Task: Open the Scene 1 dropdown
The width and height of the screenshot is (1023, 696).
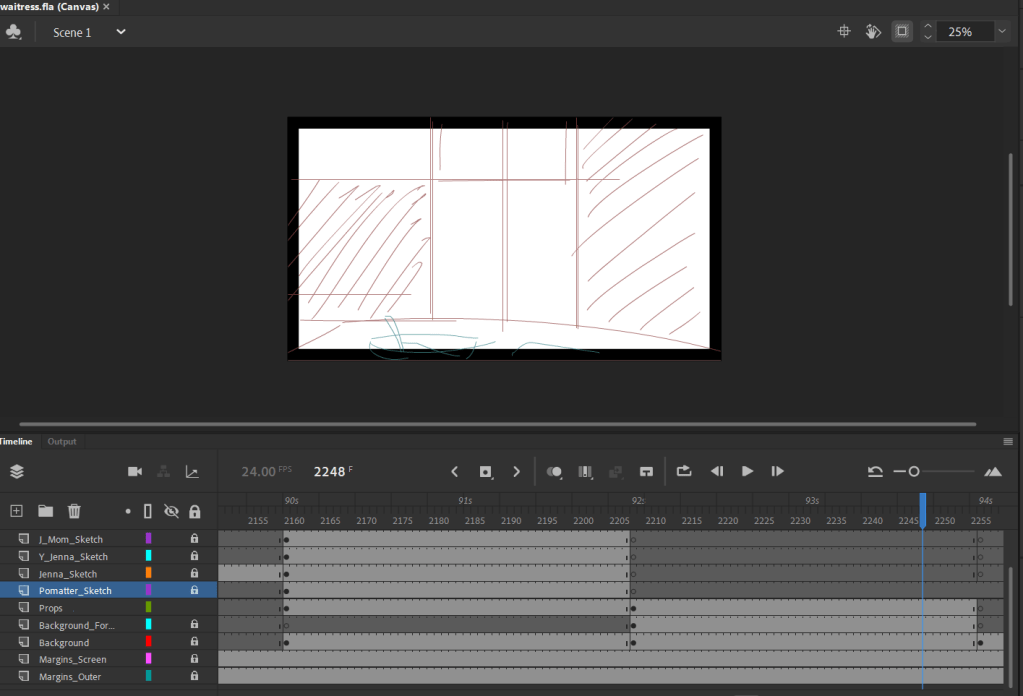Action: [121, 32]
